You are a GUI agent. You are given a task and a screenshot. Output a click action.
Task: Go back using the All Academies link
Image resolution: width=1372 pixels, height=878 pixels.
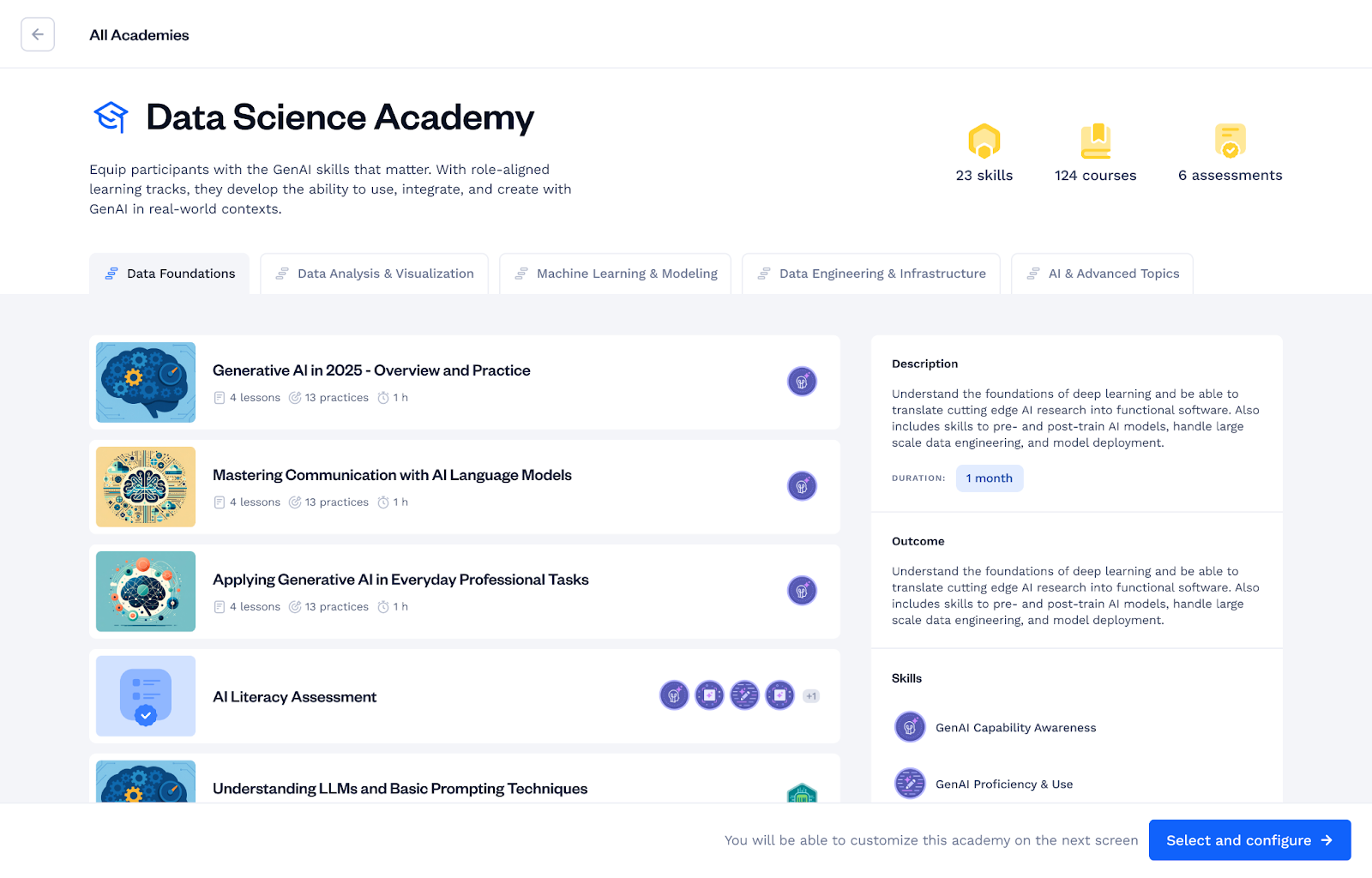[x=139, y=34]
